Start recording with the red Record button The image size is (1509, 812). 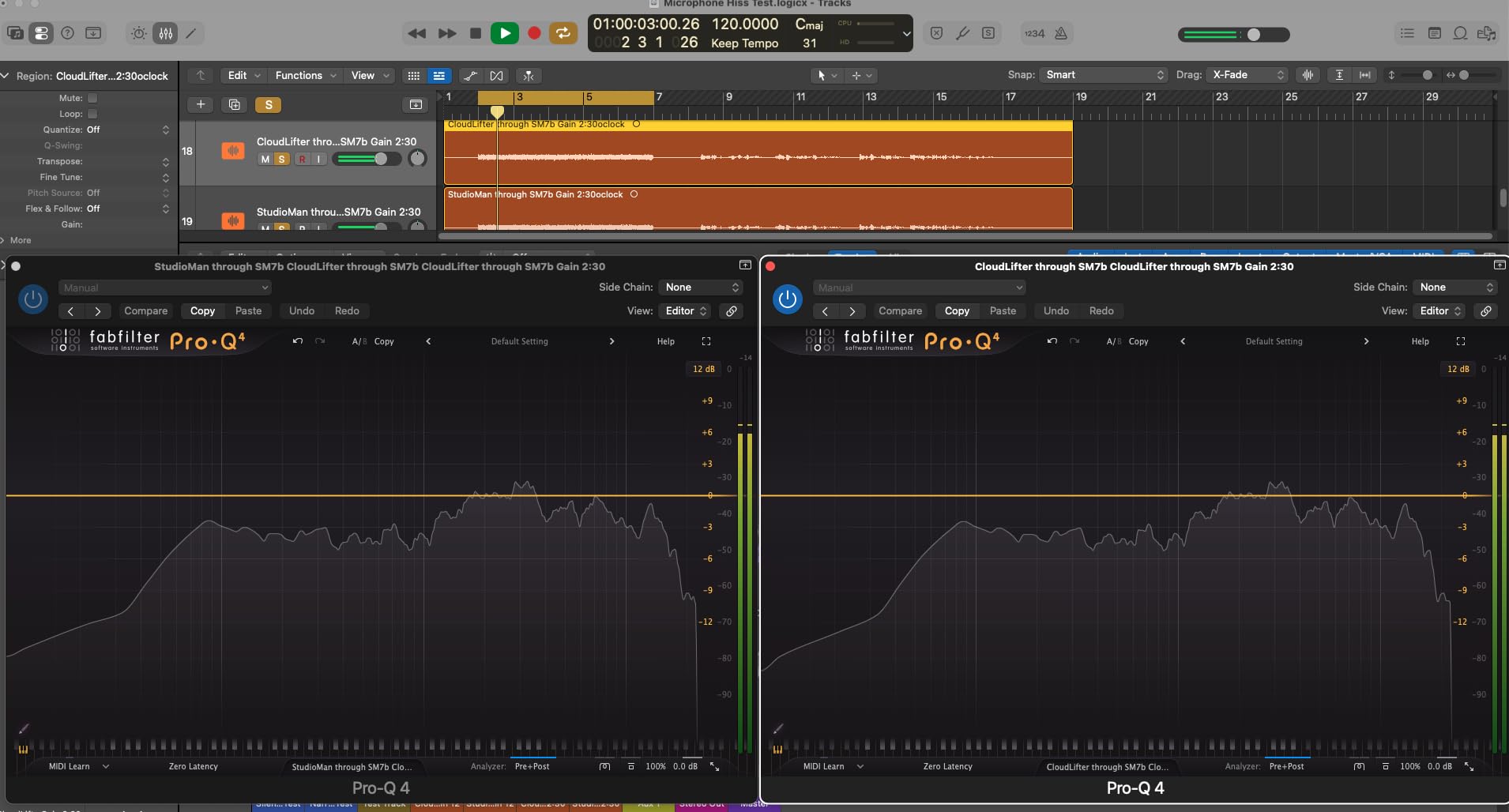[x=534, y=33]
